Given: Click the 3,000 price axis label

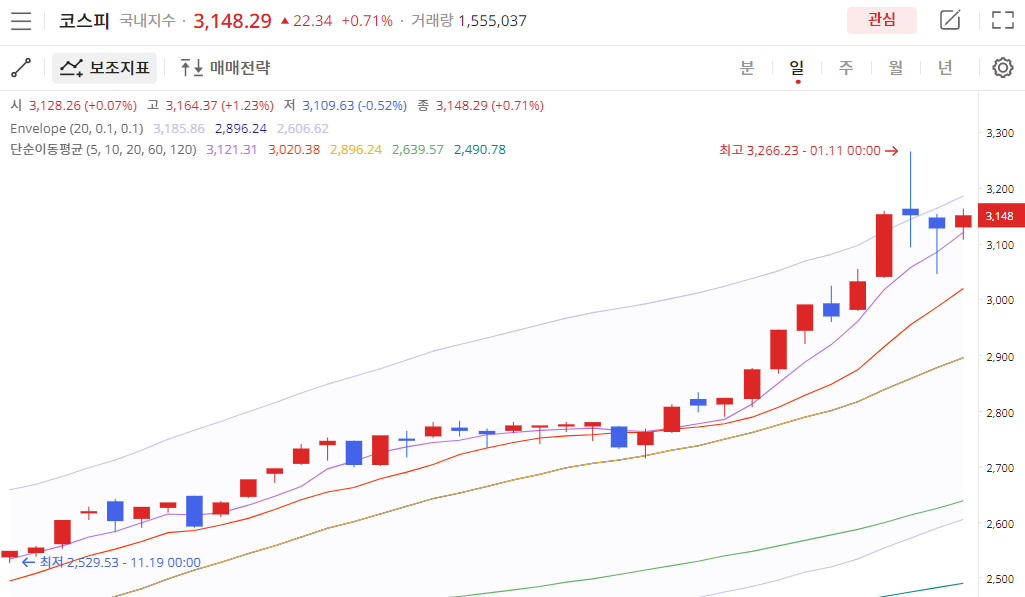Looking at the screenshot, I should 1000,301.
